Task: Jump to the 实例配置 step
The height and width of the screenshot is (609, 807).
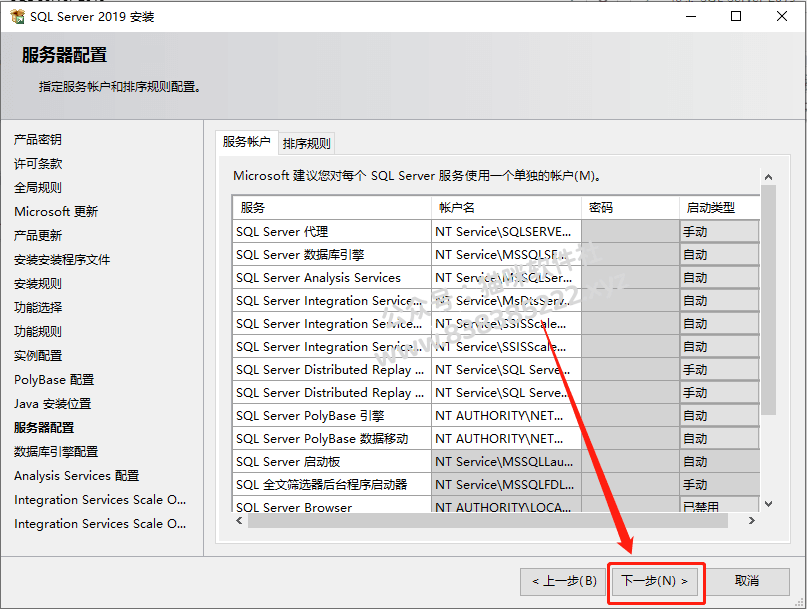Action: point(38,356)
